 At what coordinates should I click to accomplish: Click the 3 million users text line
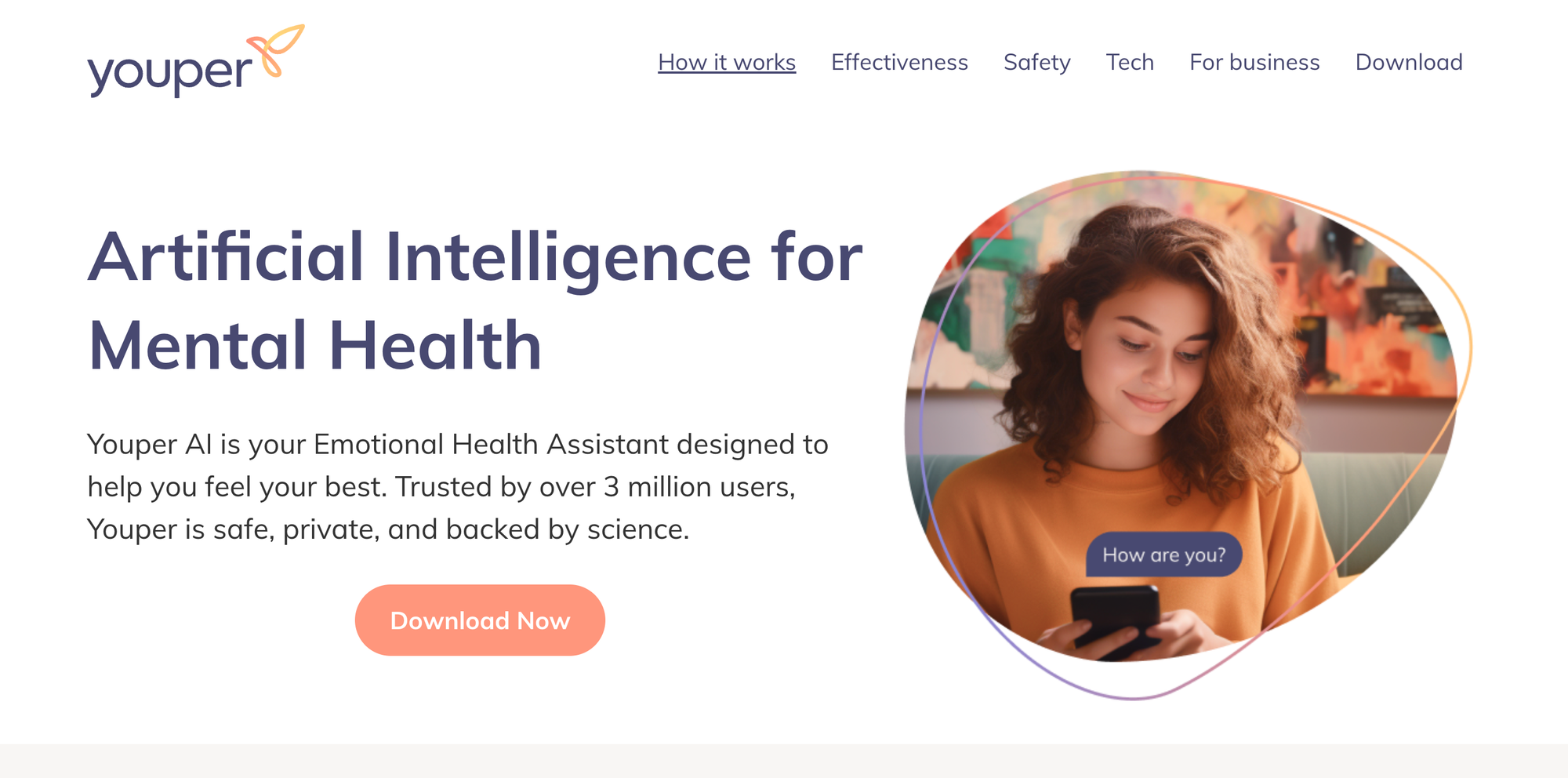tap(441, 487)
